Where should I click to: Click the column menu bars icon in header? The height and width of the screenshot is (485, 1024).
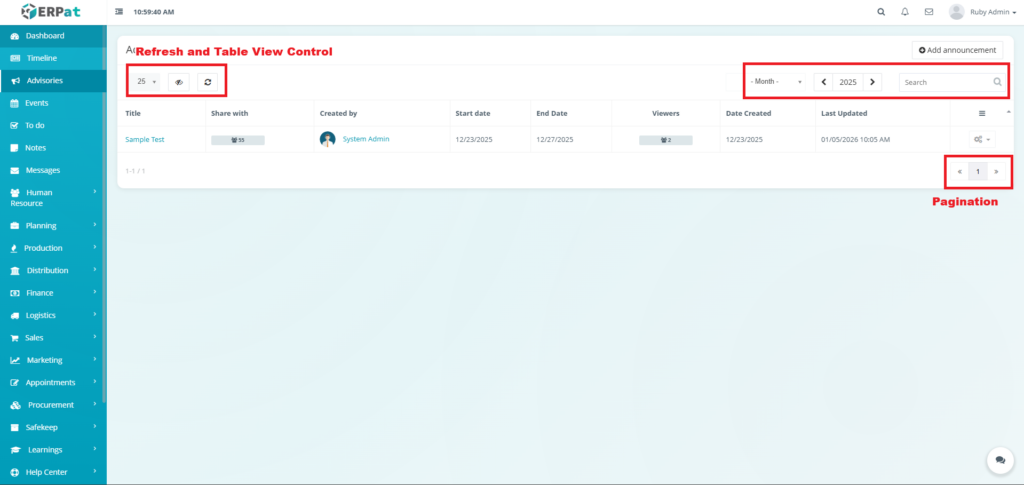click(982, 113)
